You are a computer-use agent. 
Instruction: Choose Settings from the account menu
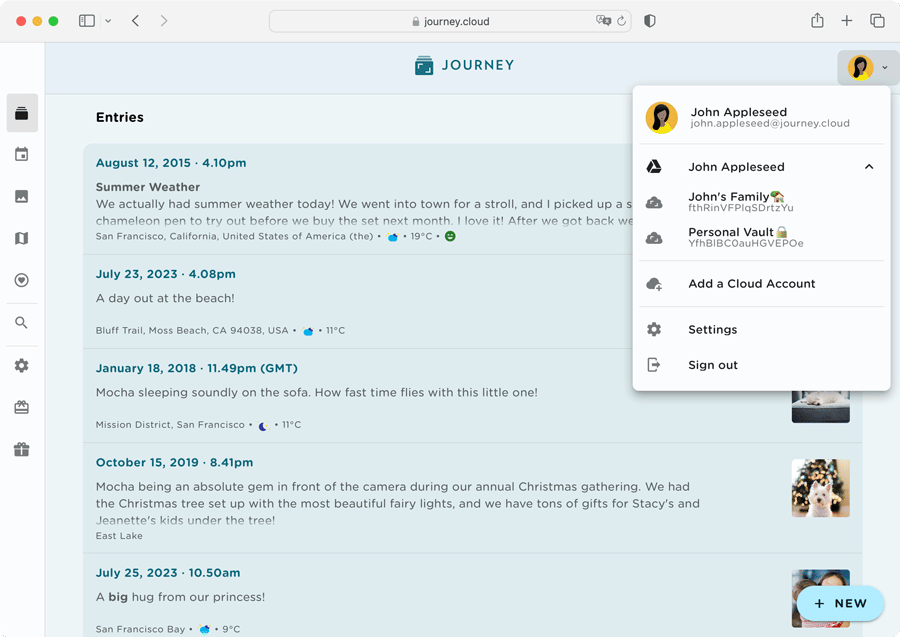(712, 329)
